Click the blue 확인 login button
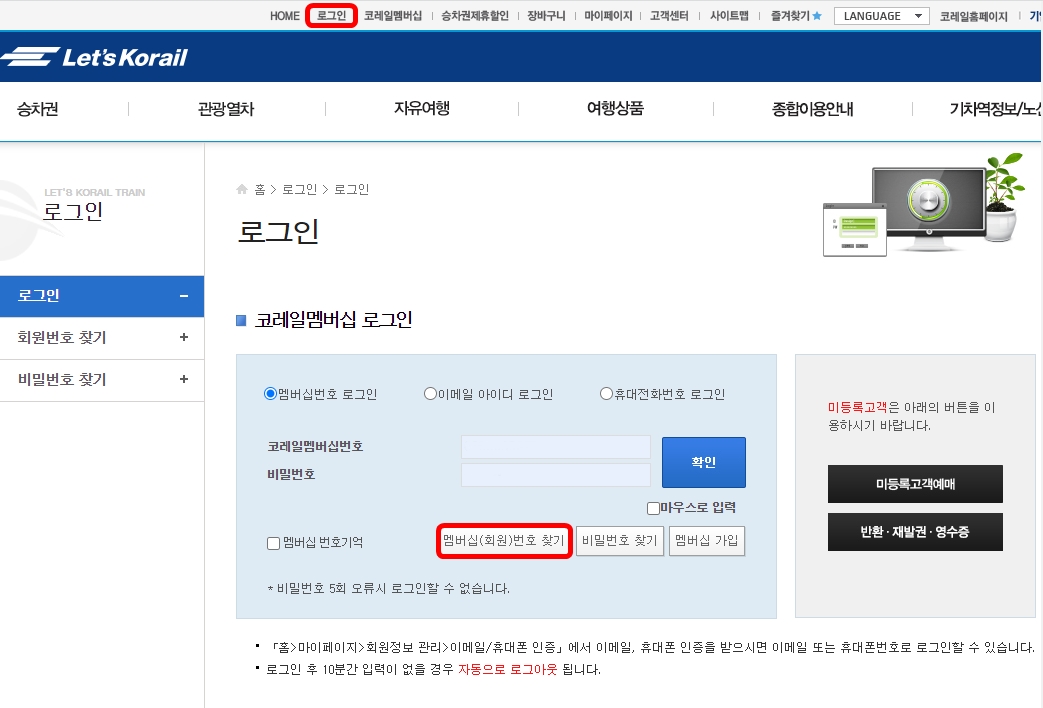The image size is (1043, 708). coord(703,462)
